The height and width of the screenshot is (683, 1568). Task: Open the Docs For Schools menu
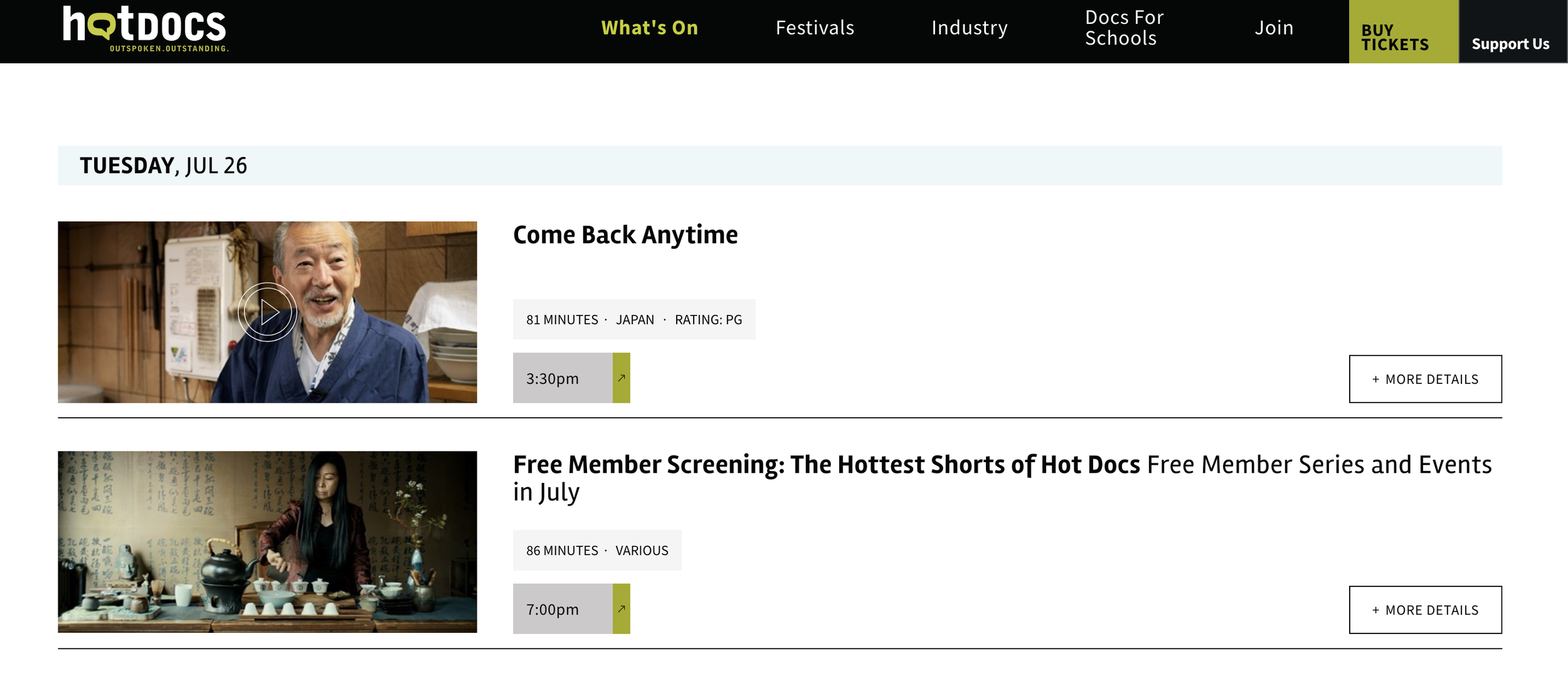coord(1124,28)
